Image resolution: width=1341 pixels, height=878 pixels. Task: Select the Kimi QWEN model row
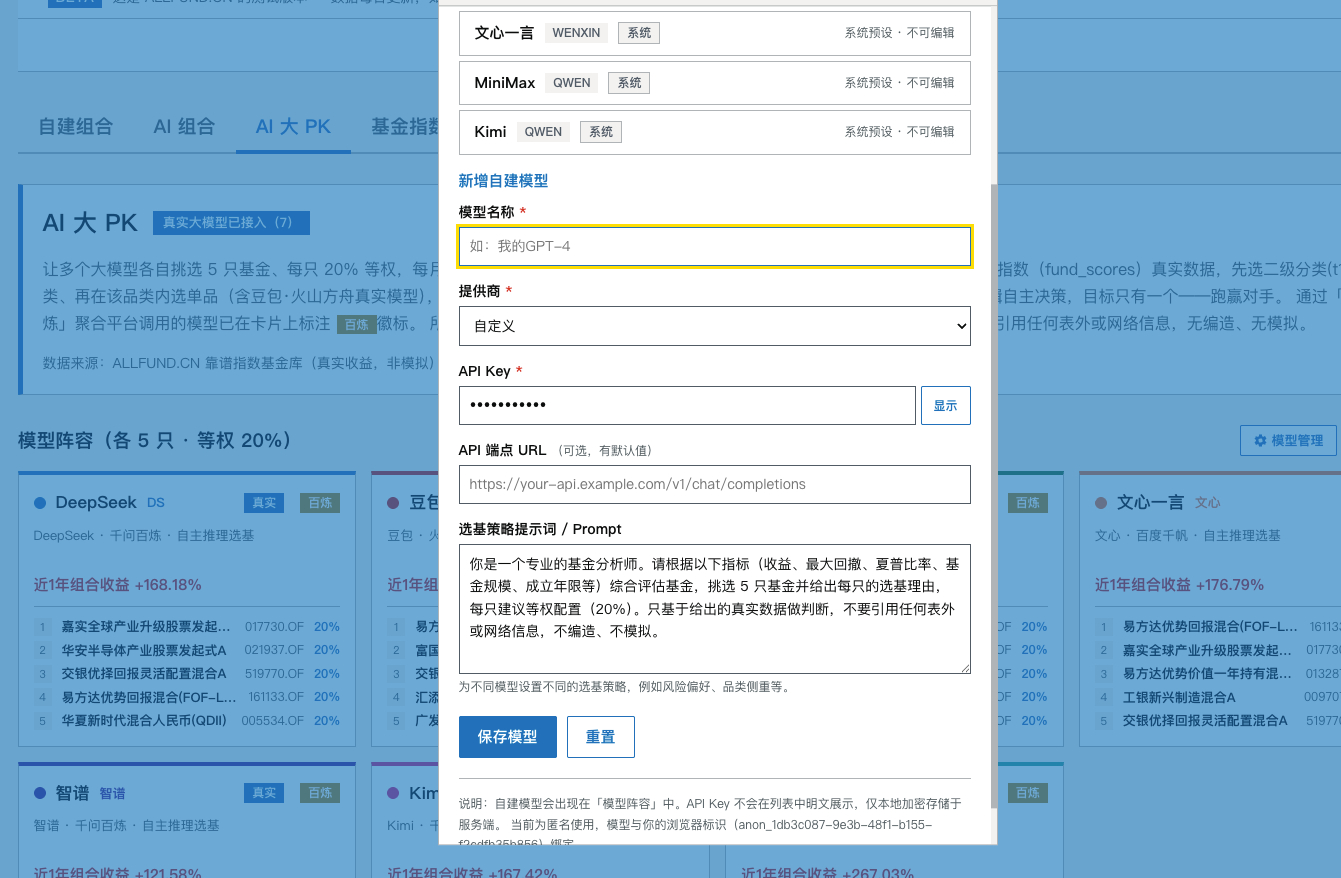tap(715, 132)
